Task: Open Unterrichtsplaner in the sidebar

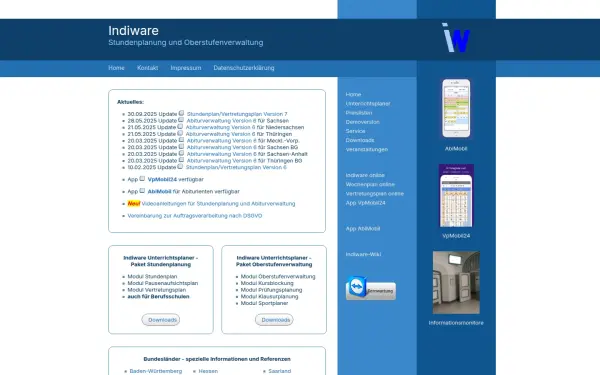Action: click(x=368, y=103)
